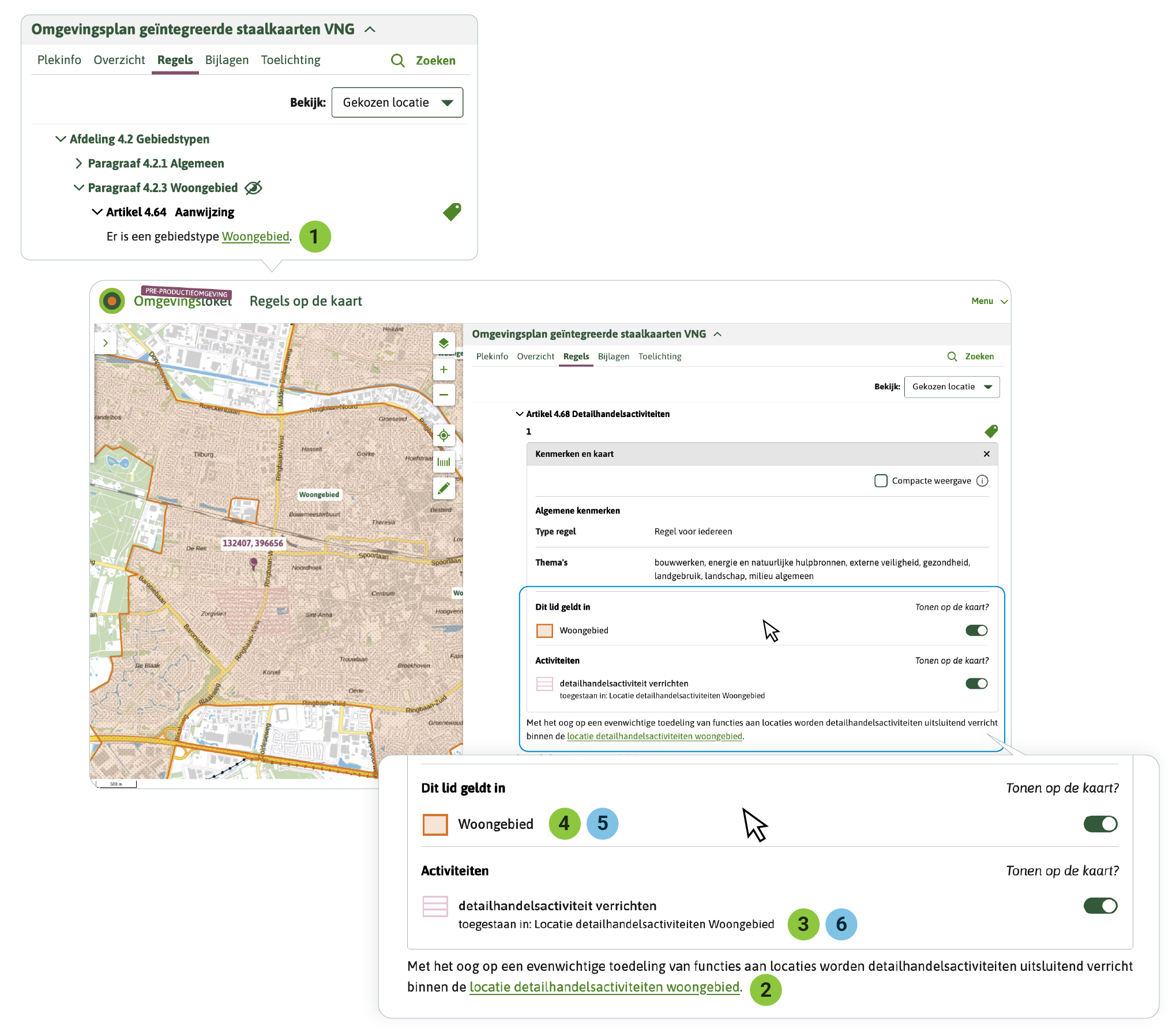Expand Paragraaf 4.2.1 Algemeen
Screen dimensions: 1176x1036
pyautogui.click(x=79, y=163)
